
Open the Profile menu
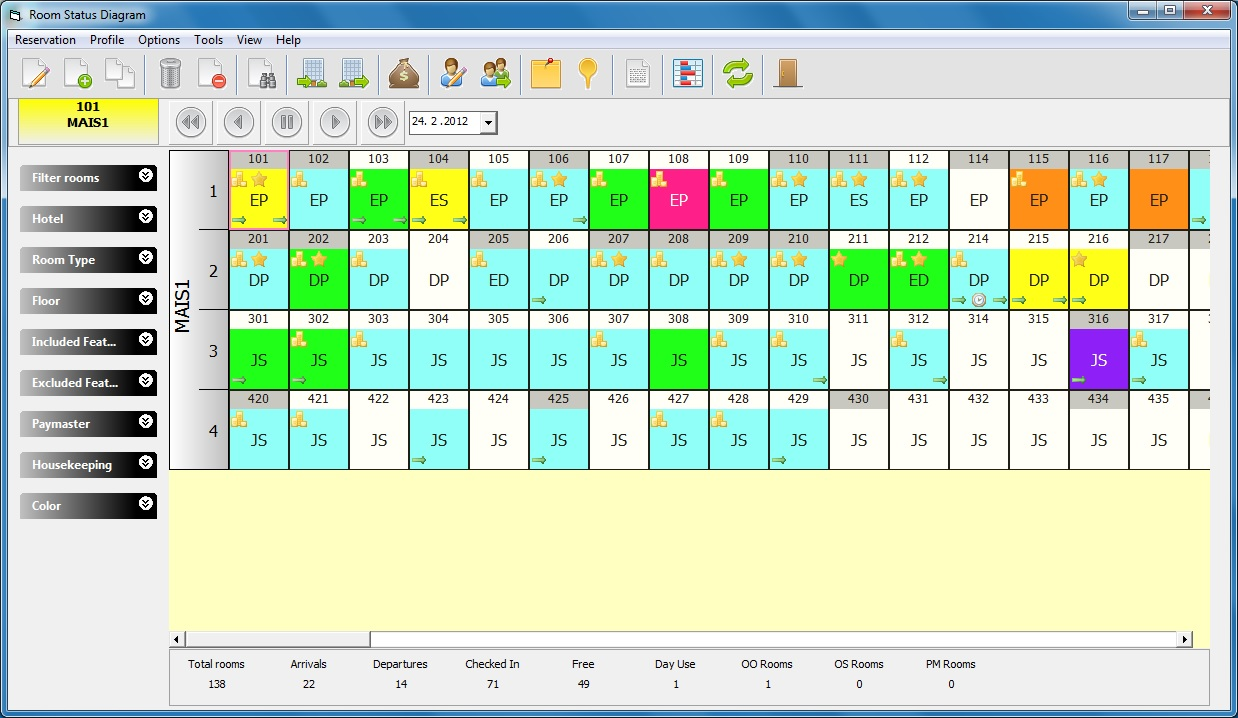click(x=107, y=40)
